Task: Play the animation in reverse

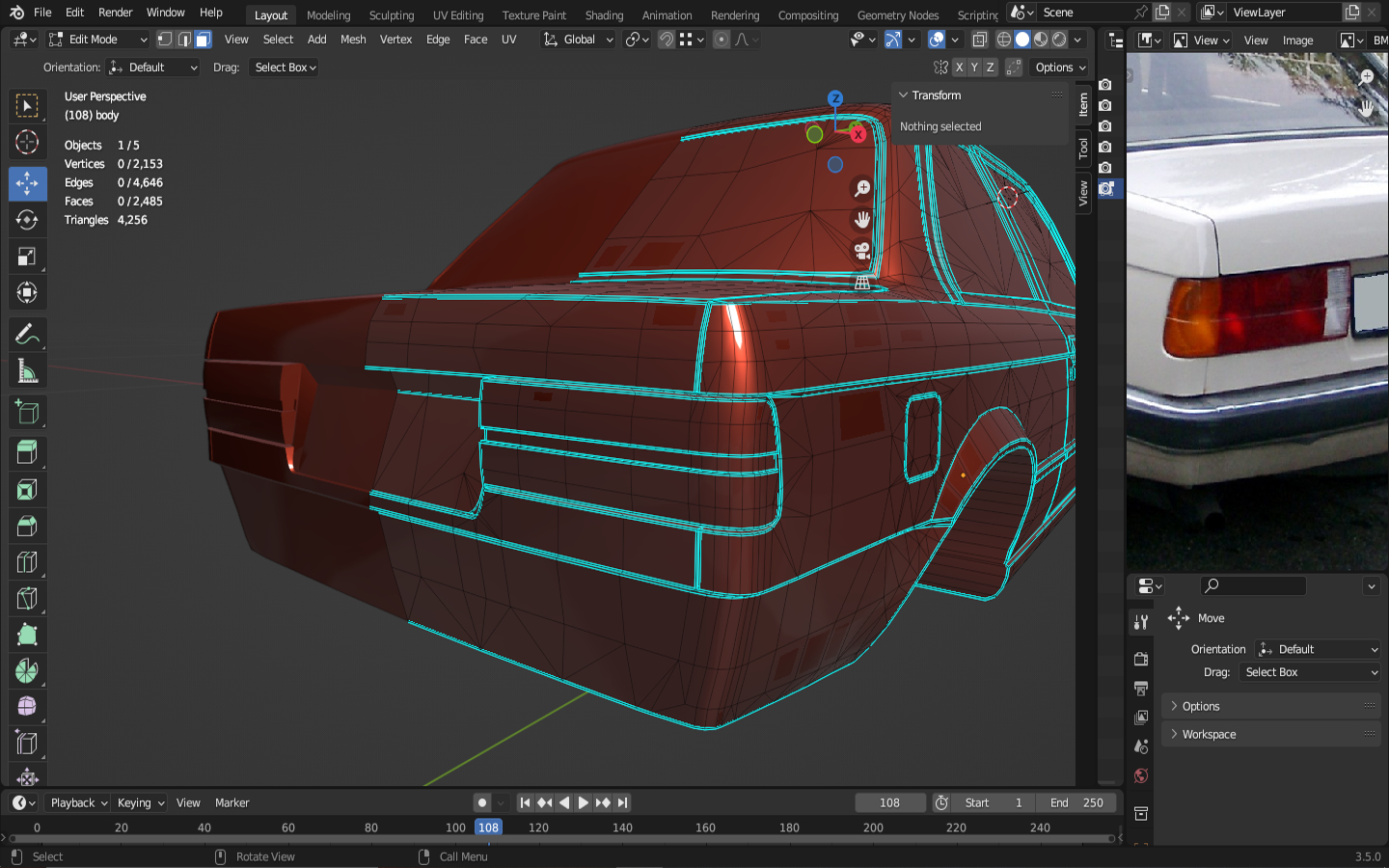Action: 564,802
